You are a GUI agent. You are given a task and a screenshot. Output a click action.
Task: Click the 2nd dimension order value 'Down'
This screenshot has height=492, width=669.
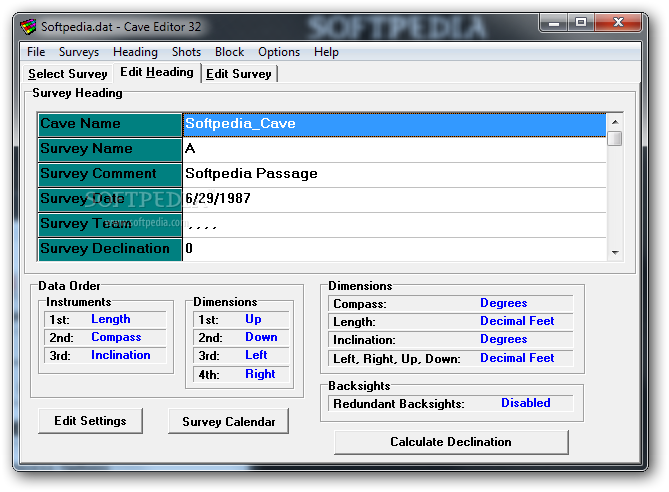click(261, 337)
